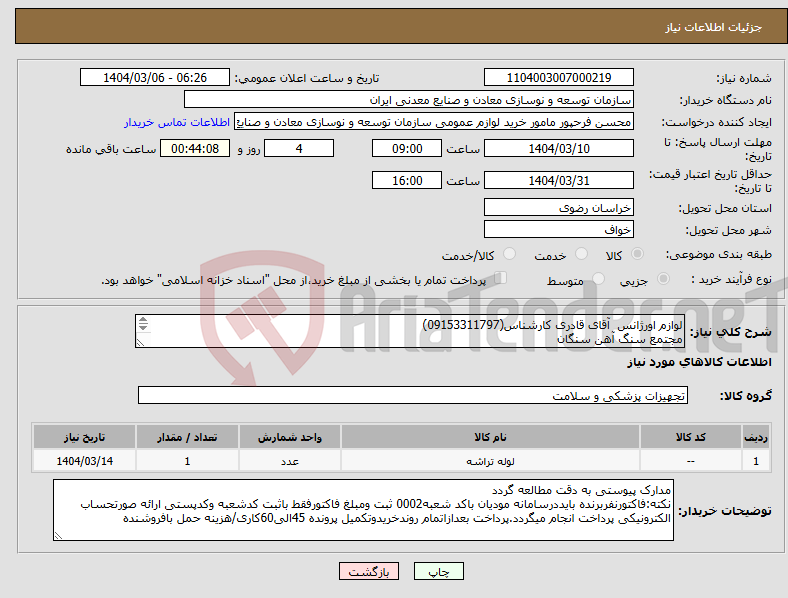This screenshot has height=598, width=788.
Task: Click the بازگشت (back) button
Action: click(x=369, y=571)
